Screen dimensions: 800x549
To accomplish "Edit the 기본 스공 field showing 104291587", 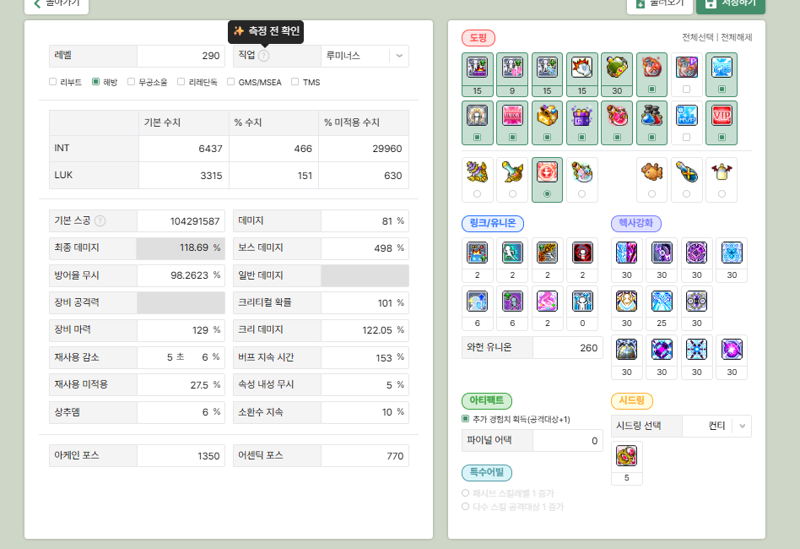I will click(181, 221).
